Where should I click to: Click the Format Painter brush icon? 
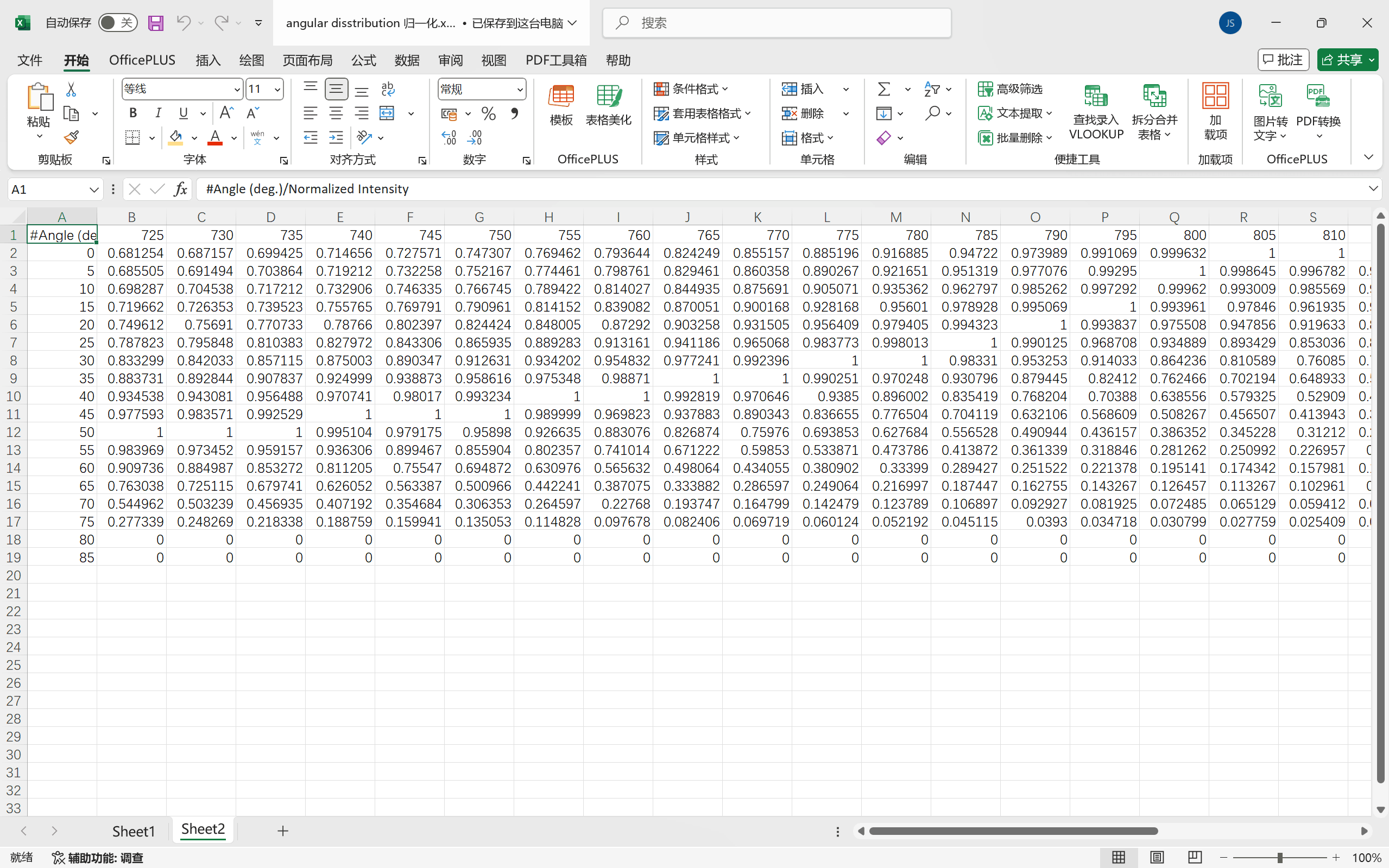click(x=71, y=137)
